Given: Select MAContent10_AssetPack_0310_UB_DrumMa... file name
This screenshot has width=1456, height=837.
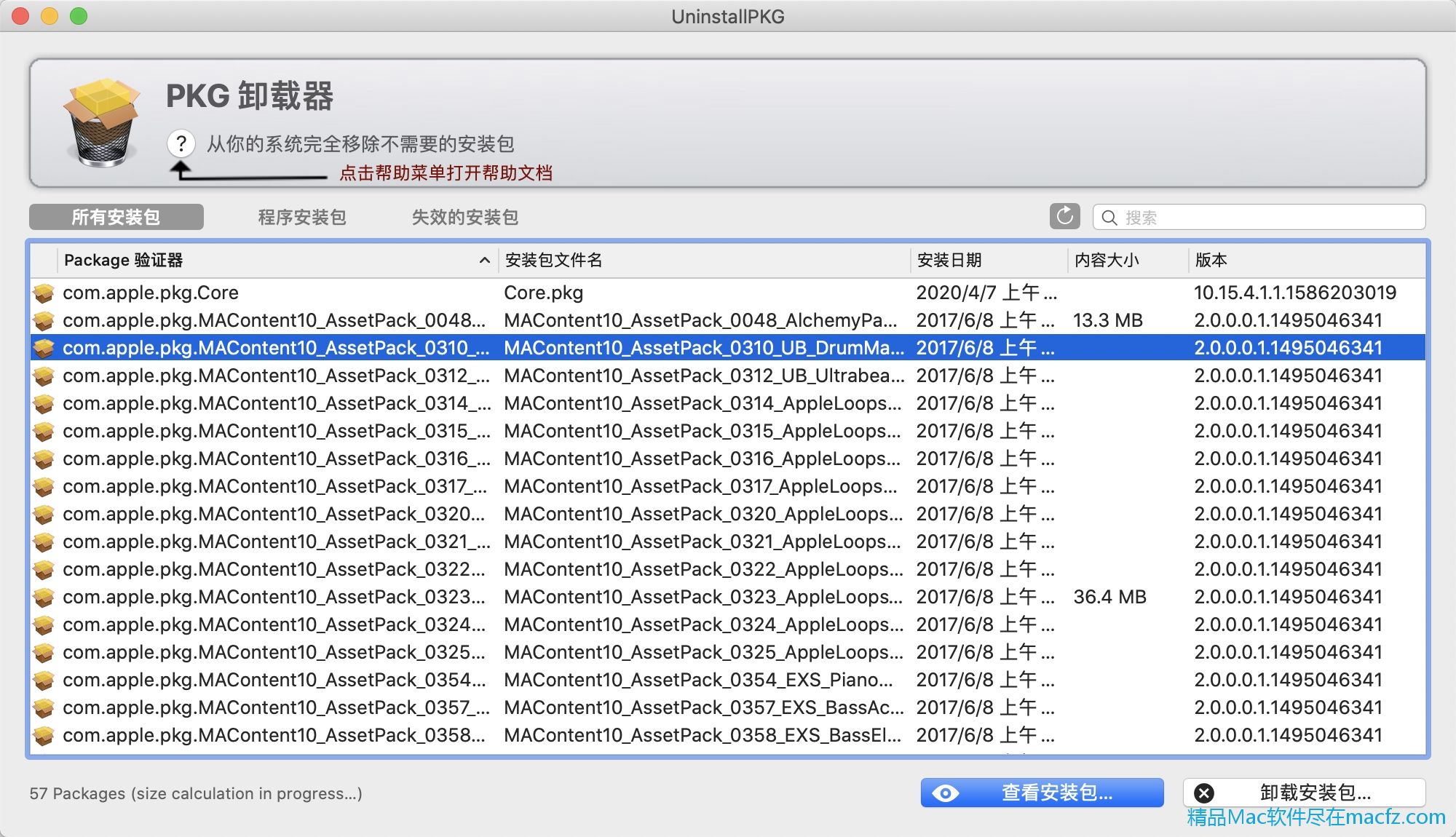Looking at the screenshot, I should point(704,348).
